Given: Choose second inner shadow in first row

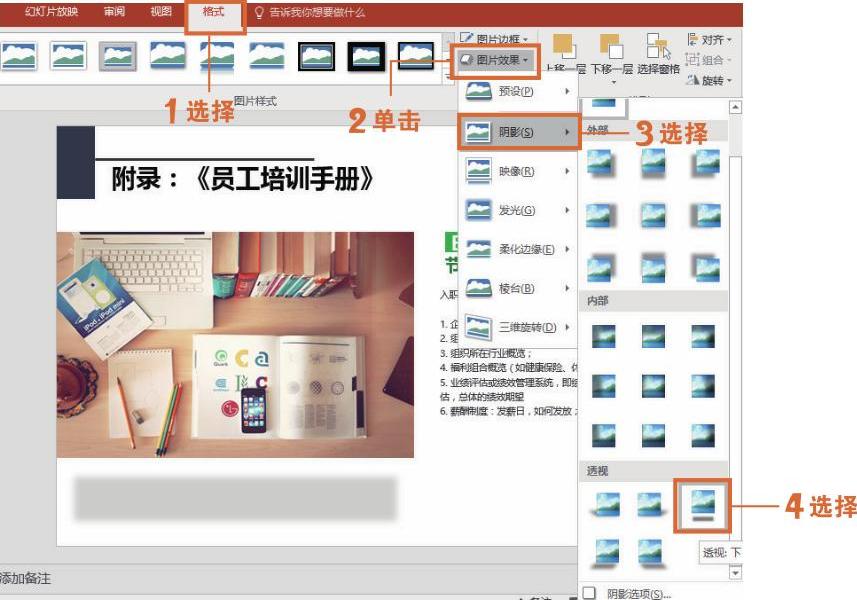Looking at the screenshot, I should pyautogui.click(x=653, y=337).
